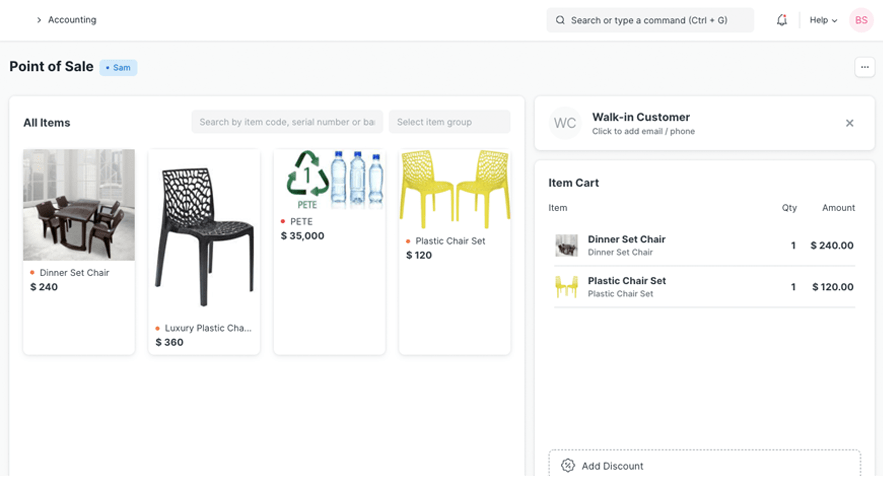Open the notifications bell
Image resolution: width=883 pixels, height=503 pixels.
click(782, 20)
